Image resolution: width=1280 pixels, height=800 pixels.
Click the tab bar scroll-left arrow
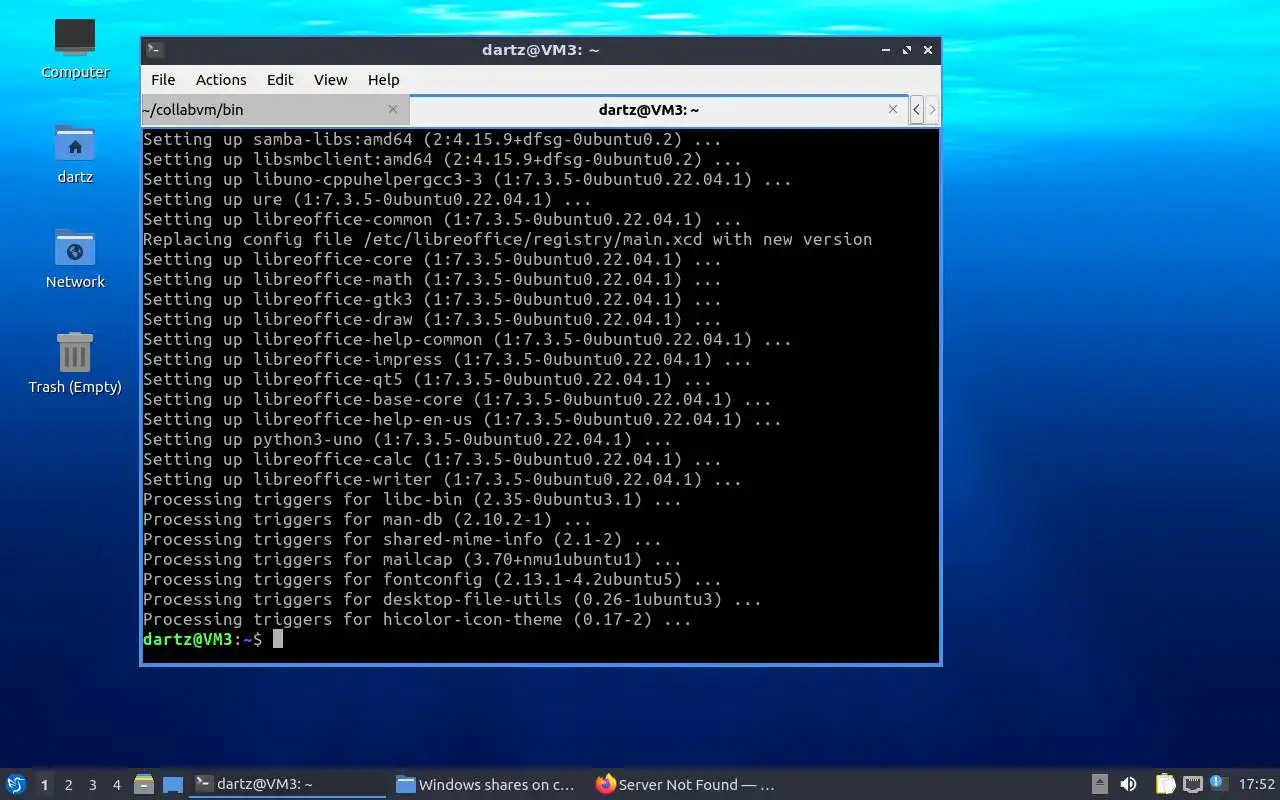(916, 110)
